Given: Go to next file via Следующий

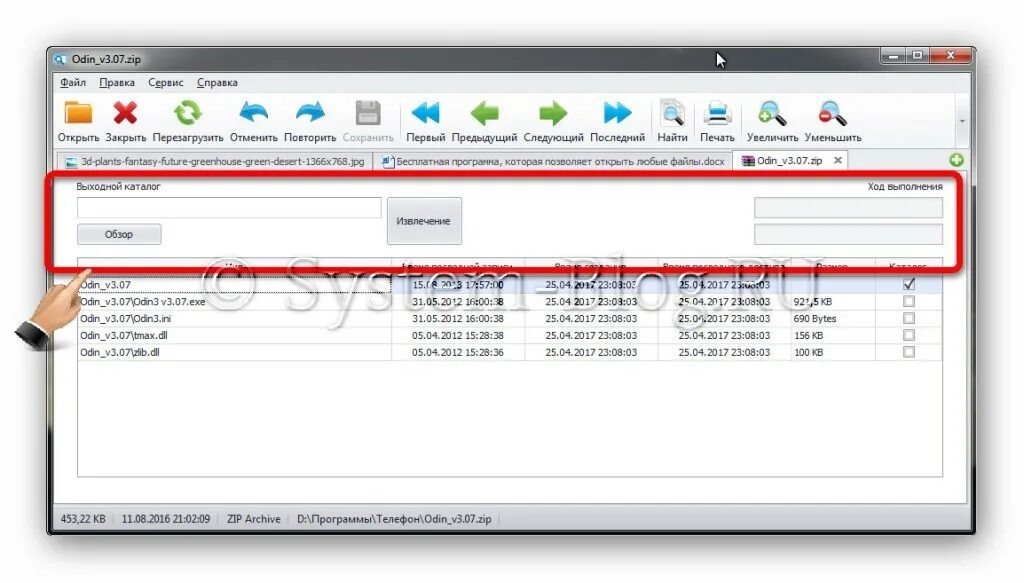Looking at the screenshot, I should coord(553,114).
